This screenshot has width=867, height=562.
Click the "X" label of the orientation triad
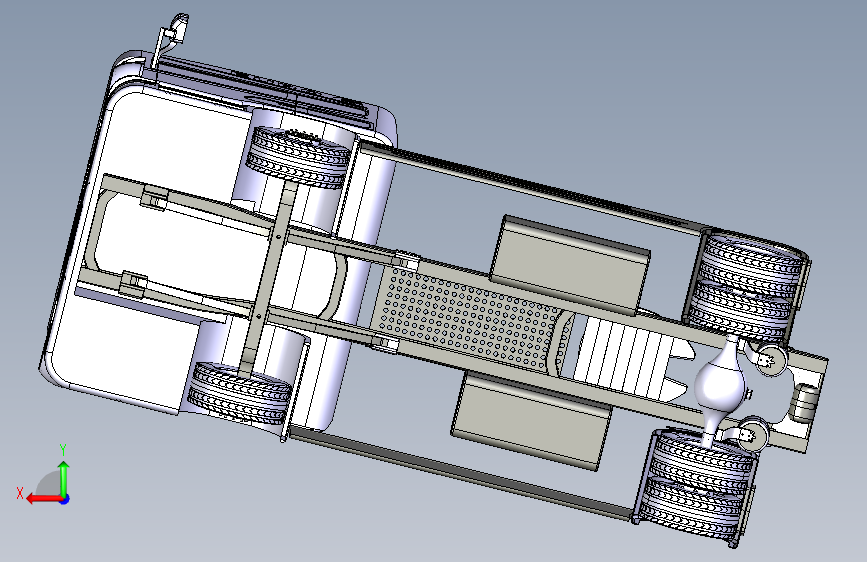click(x=20, y=493)
